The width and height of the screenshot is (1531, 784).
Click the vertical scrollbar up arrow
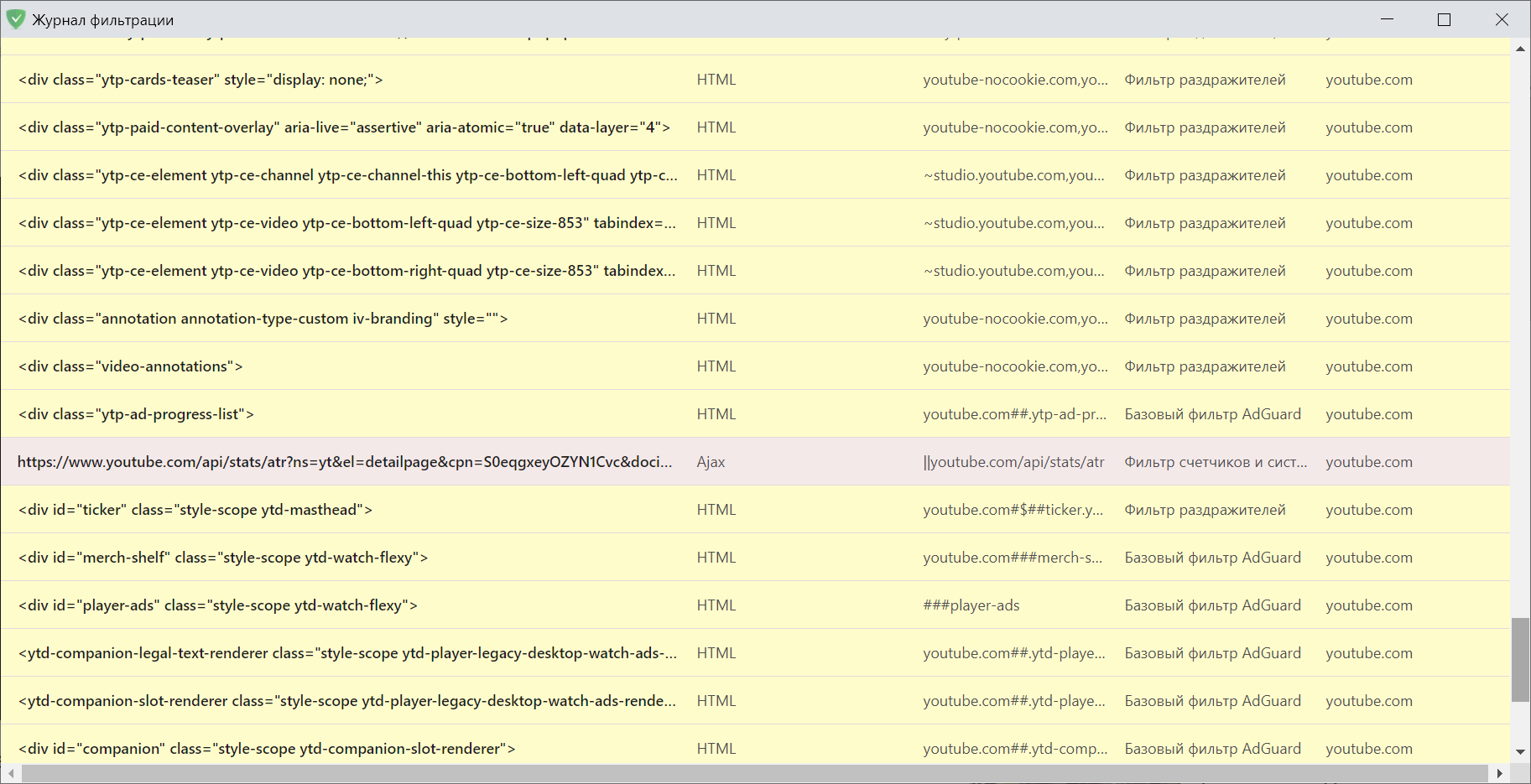point(1520,49)
